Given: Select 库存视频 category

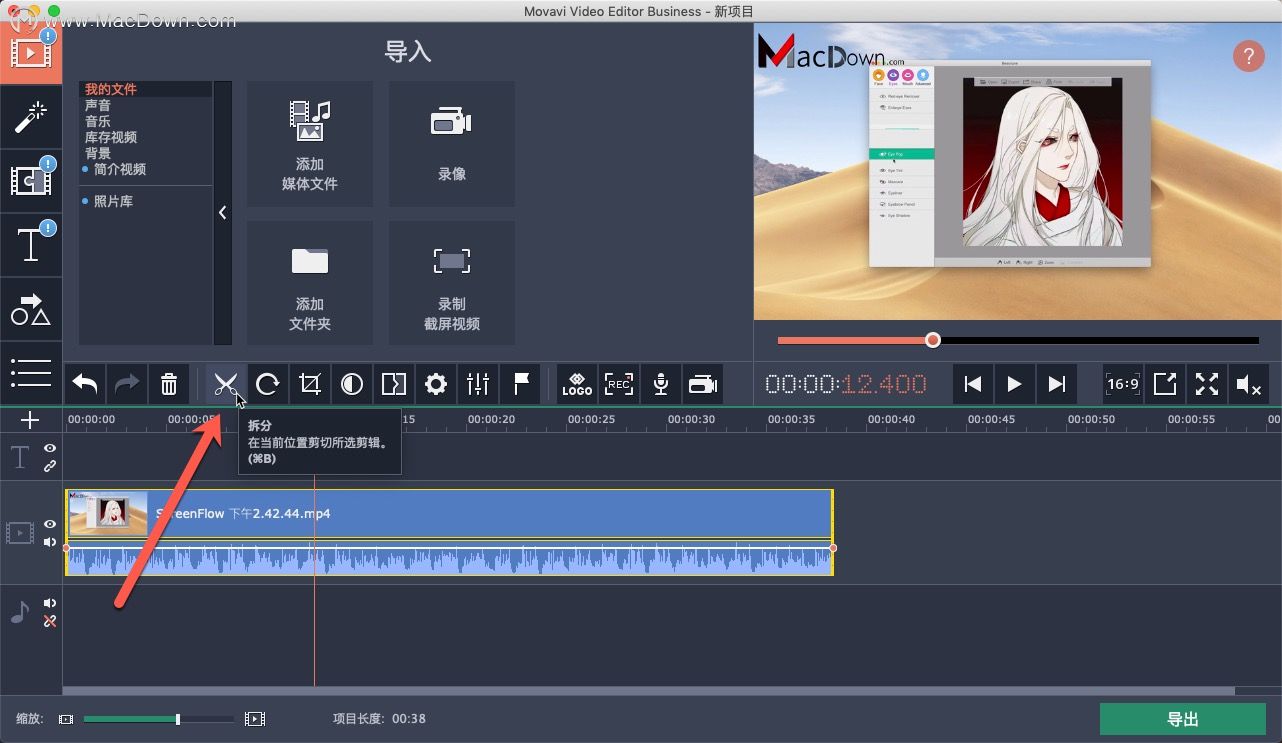Looking at the screenshot, I should point(111,137).
